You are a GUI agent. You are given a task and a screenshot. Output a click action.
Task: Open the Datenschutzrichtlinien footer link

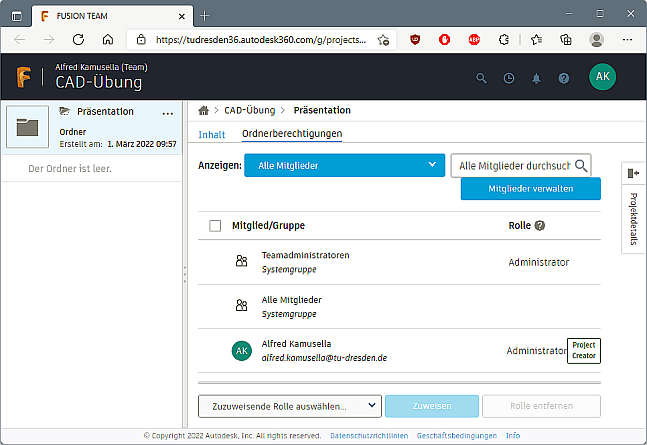(369, 436)
